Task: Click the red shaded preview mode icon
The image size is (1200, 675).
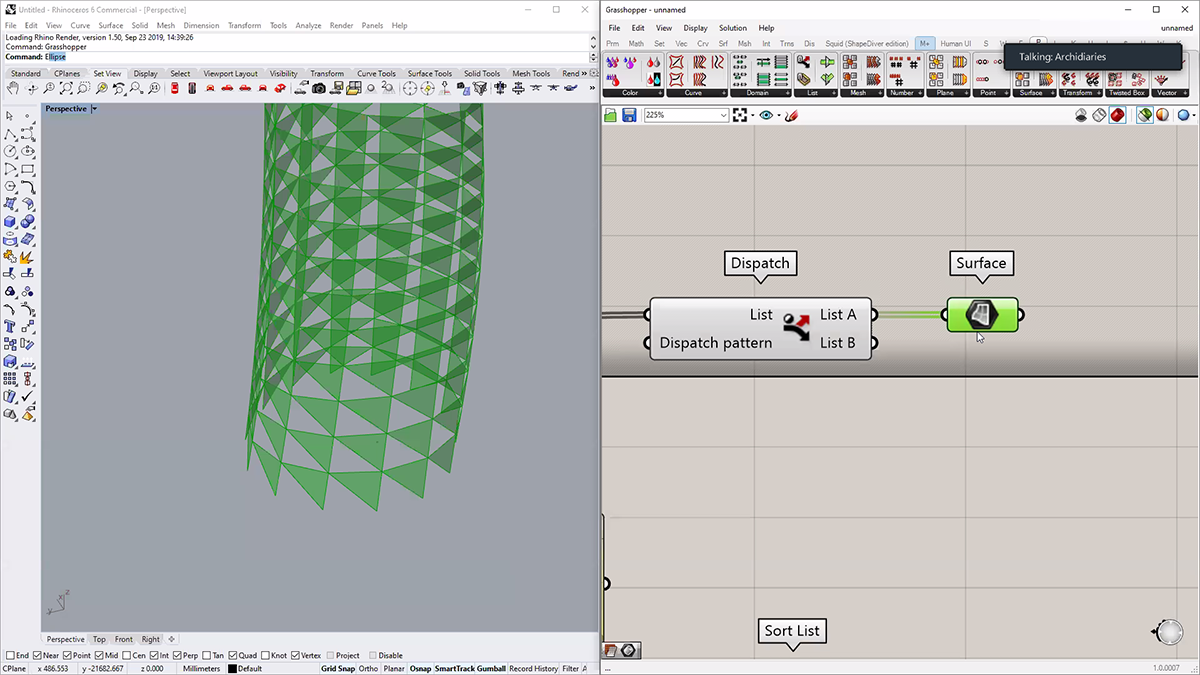Action: click(x=1117, y=116)
